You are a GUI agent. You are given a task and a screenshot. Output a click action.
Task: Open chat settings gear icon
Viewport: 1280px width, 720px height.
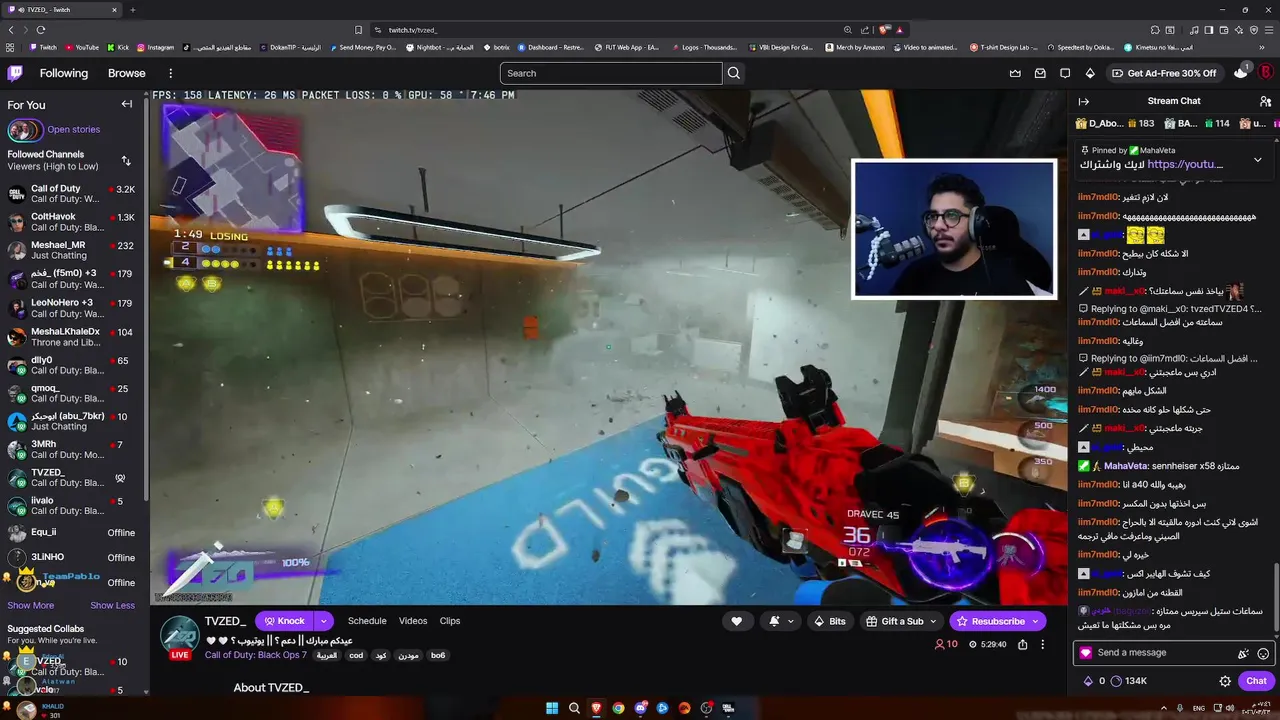[x=1225, y=681]
